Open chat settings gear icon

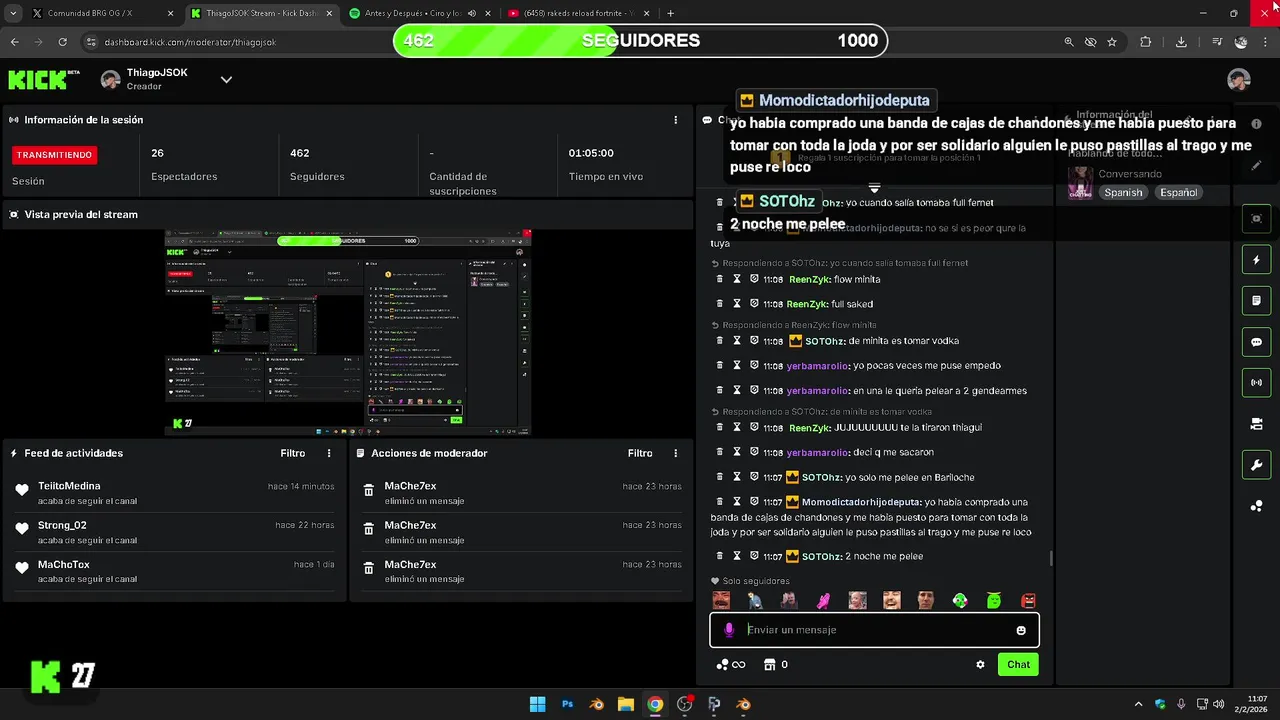click(980, 665)
